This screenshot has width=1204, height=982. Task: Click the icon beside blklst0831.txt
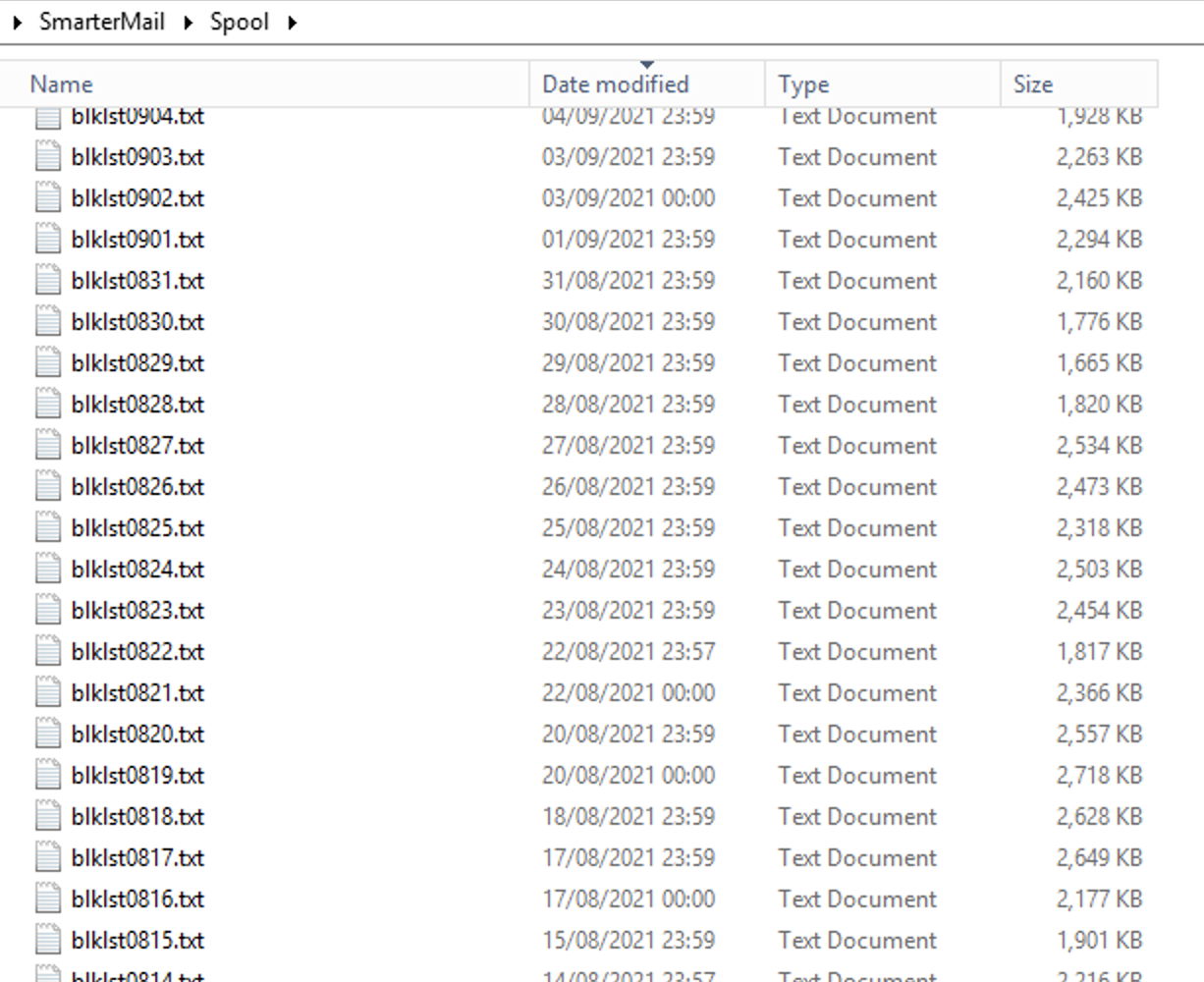48,281
